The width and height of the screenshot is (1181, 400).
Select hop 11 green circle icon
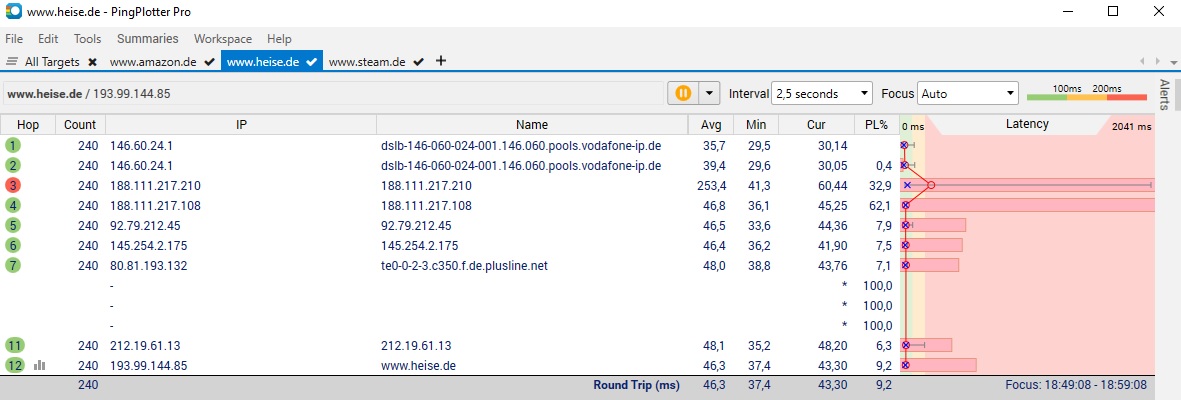14,346
